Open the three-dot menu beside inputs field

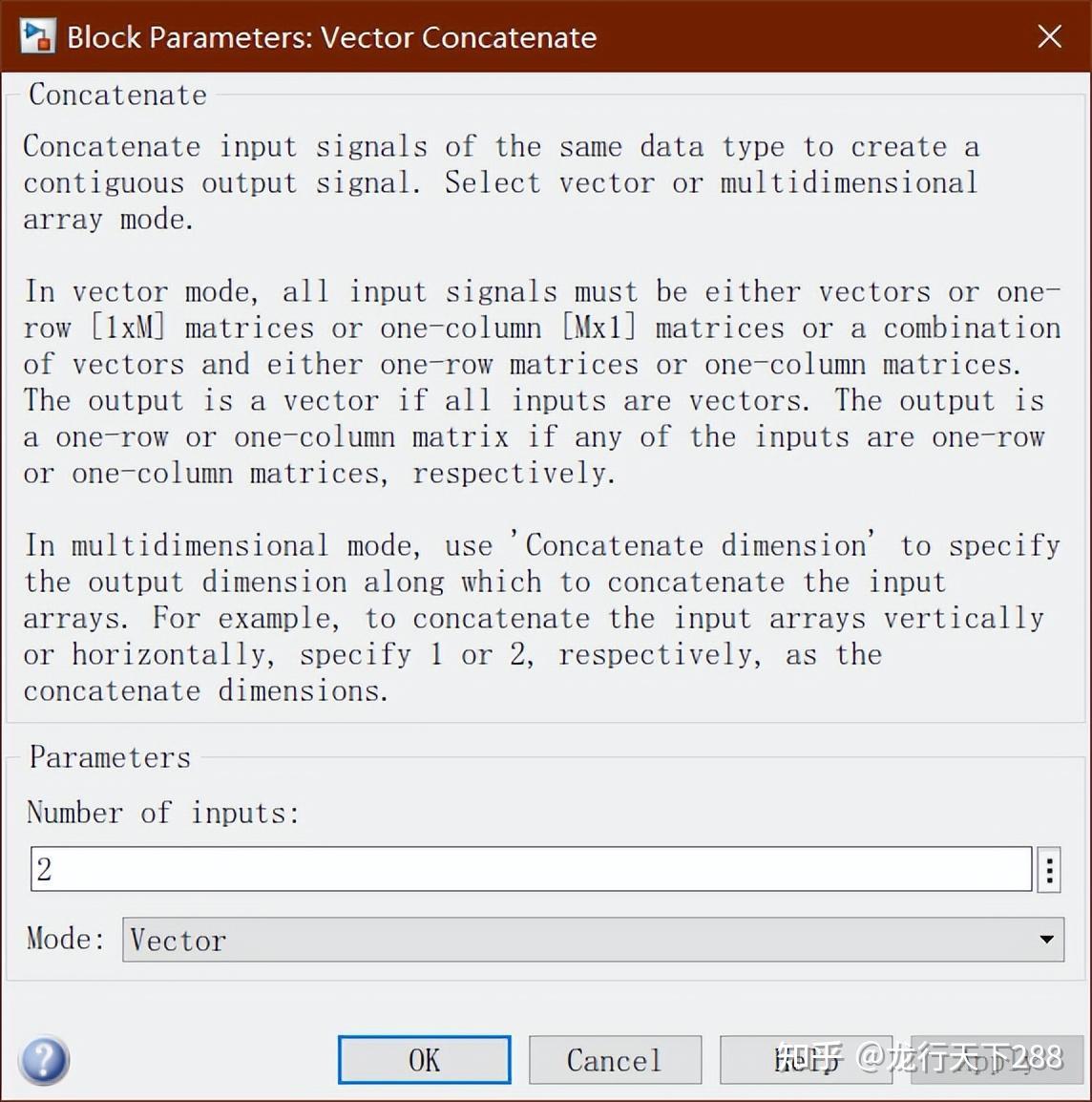[x=1049, y=870]
